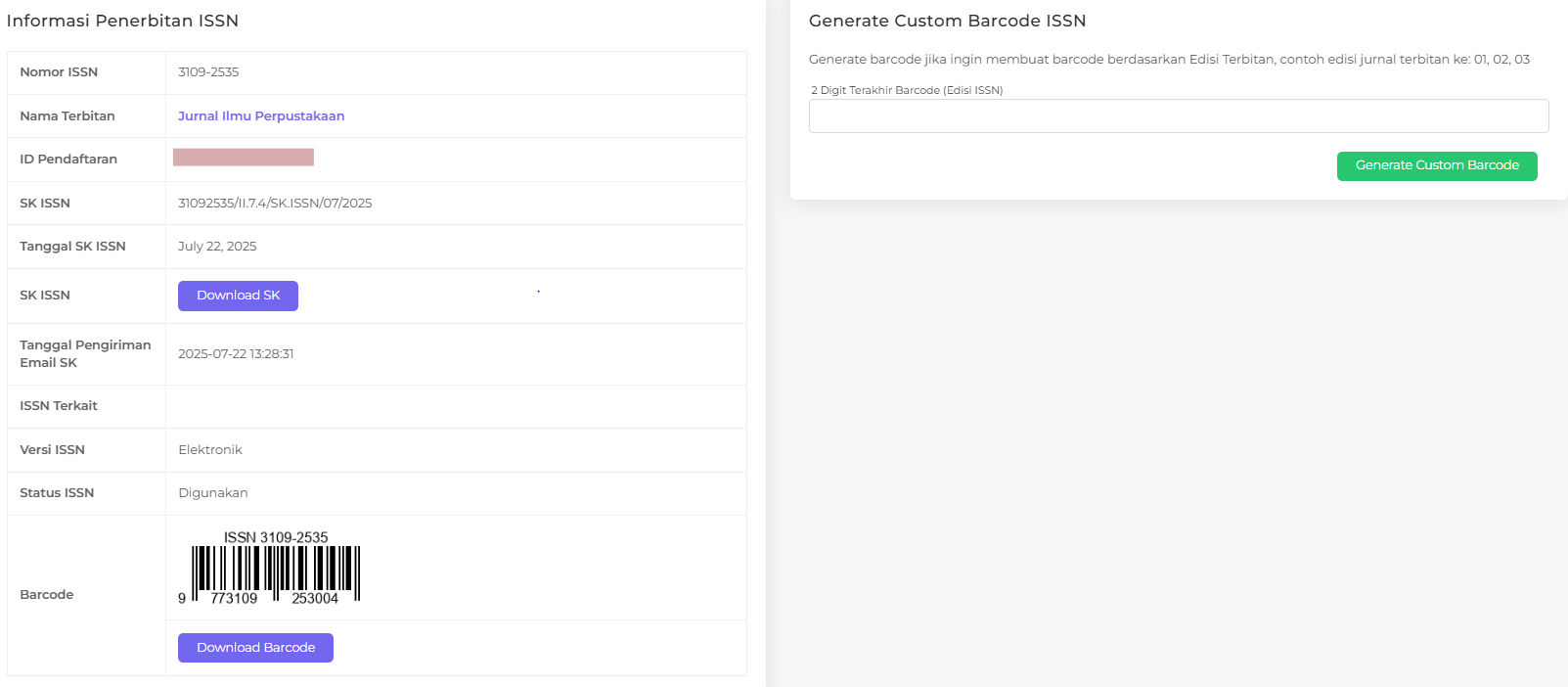Click the Elektronik version value
Image resolution: width=1568 pixels, height=687 pixels.
(210, 450)
